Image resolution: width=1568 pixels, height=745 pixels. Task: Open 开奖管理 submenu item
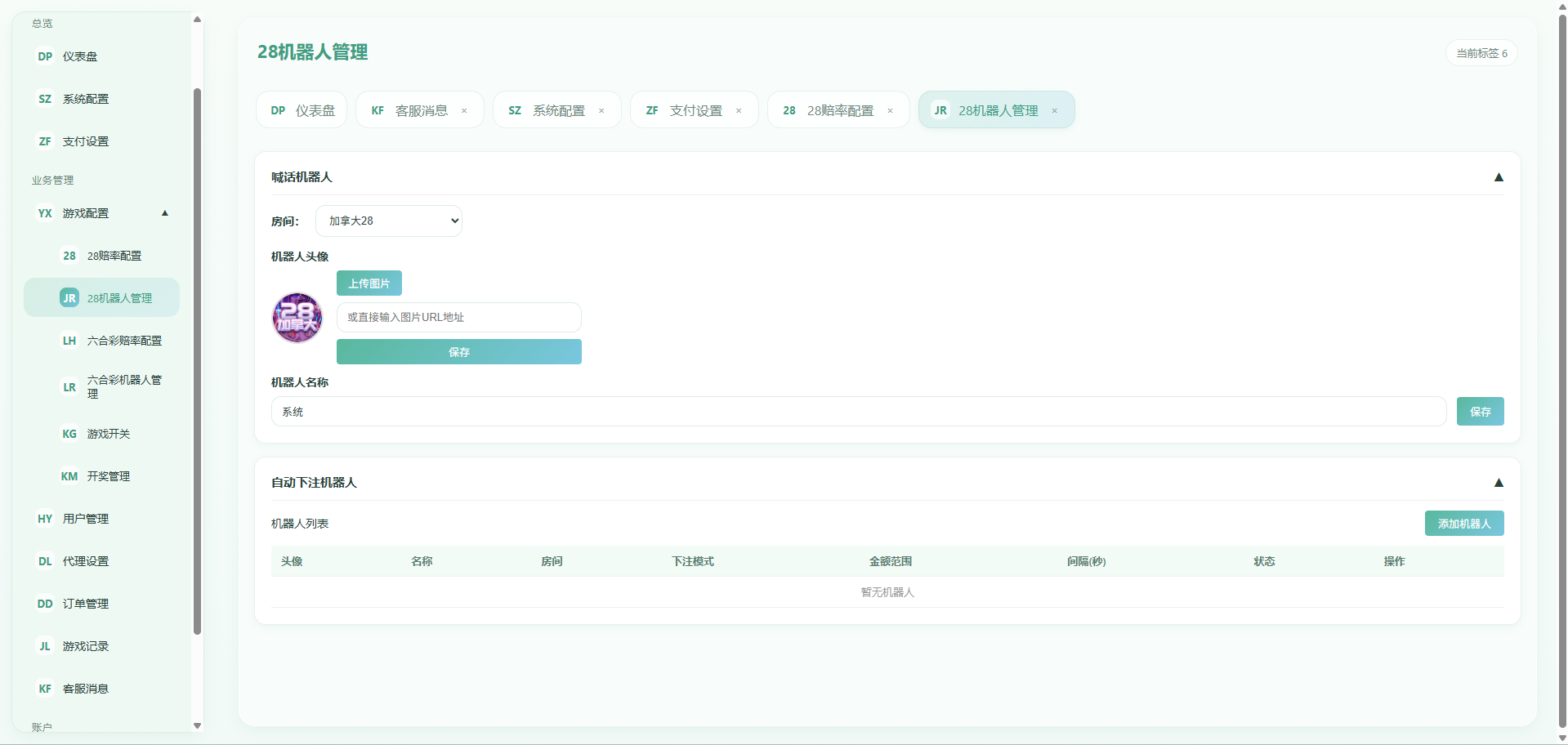click(x=101, y=476)
